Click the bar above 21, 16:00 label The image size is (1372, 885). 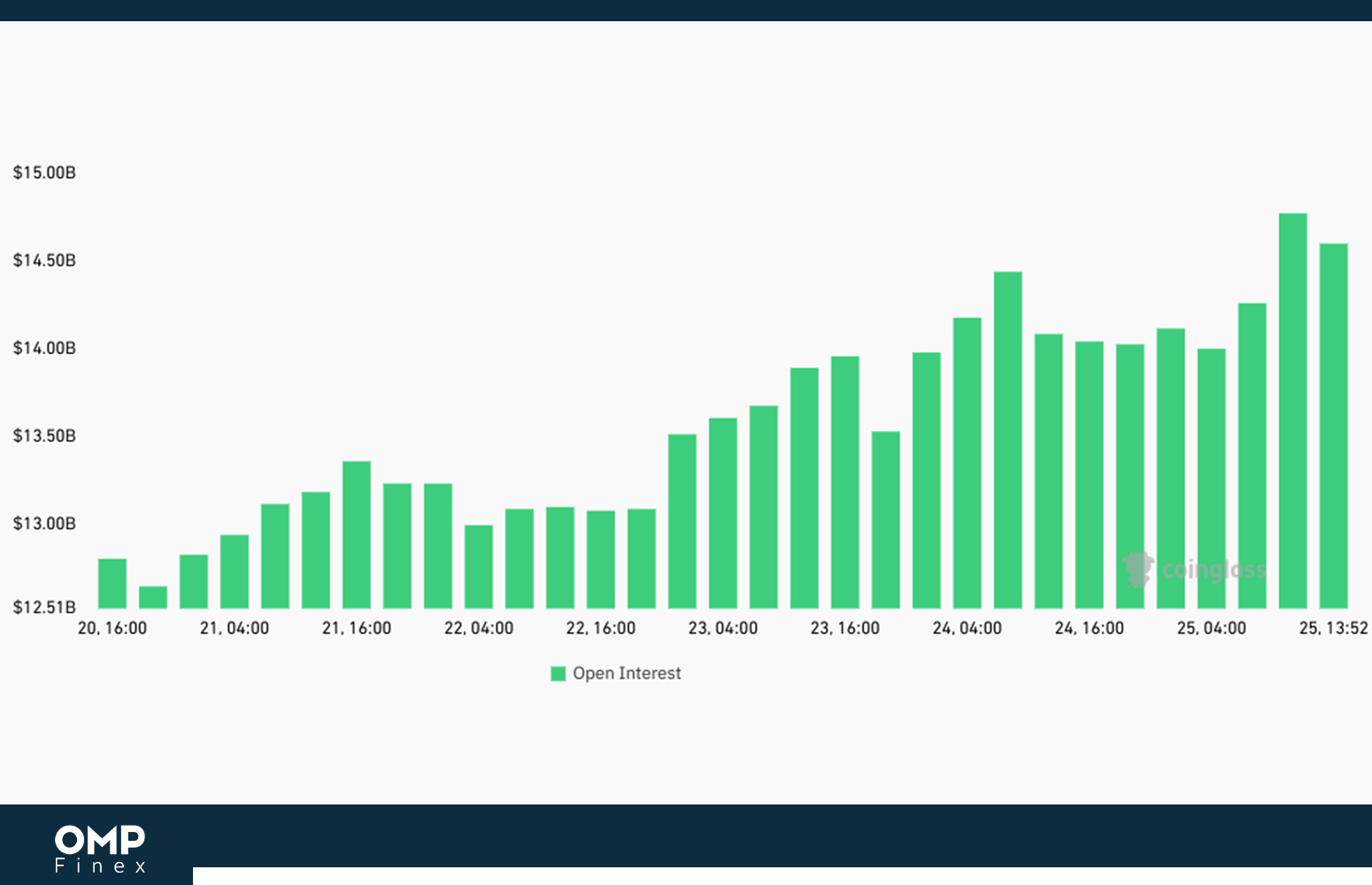point(357,535)
